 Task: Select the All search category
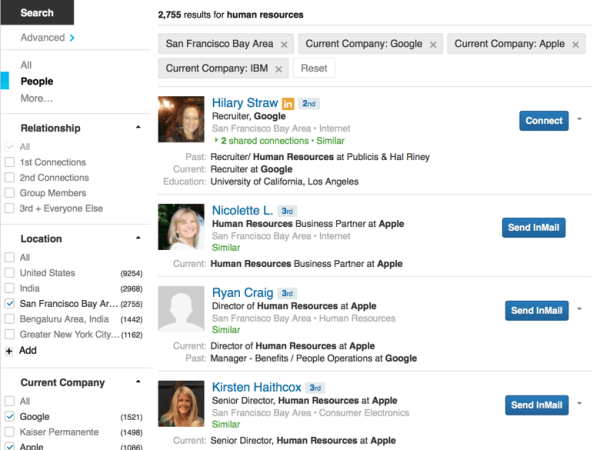26,65
